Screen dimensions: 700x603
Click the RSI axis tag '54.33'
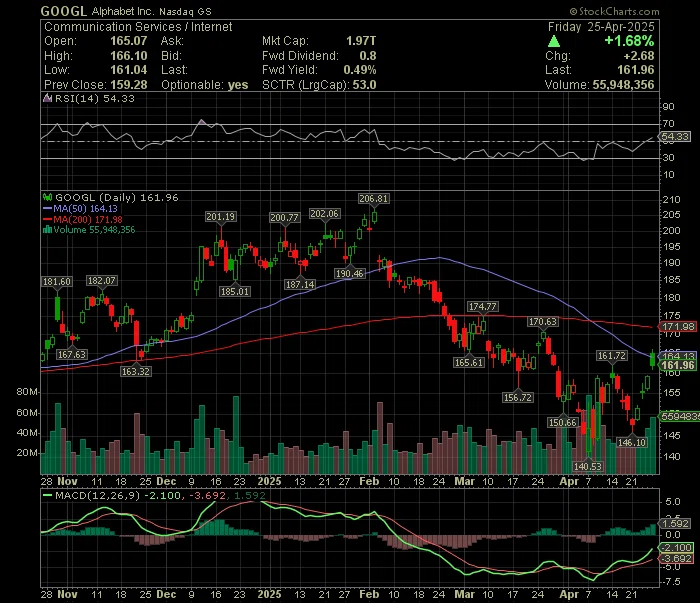675,136
